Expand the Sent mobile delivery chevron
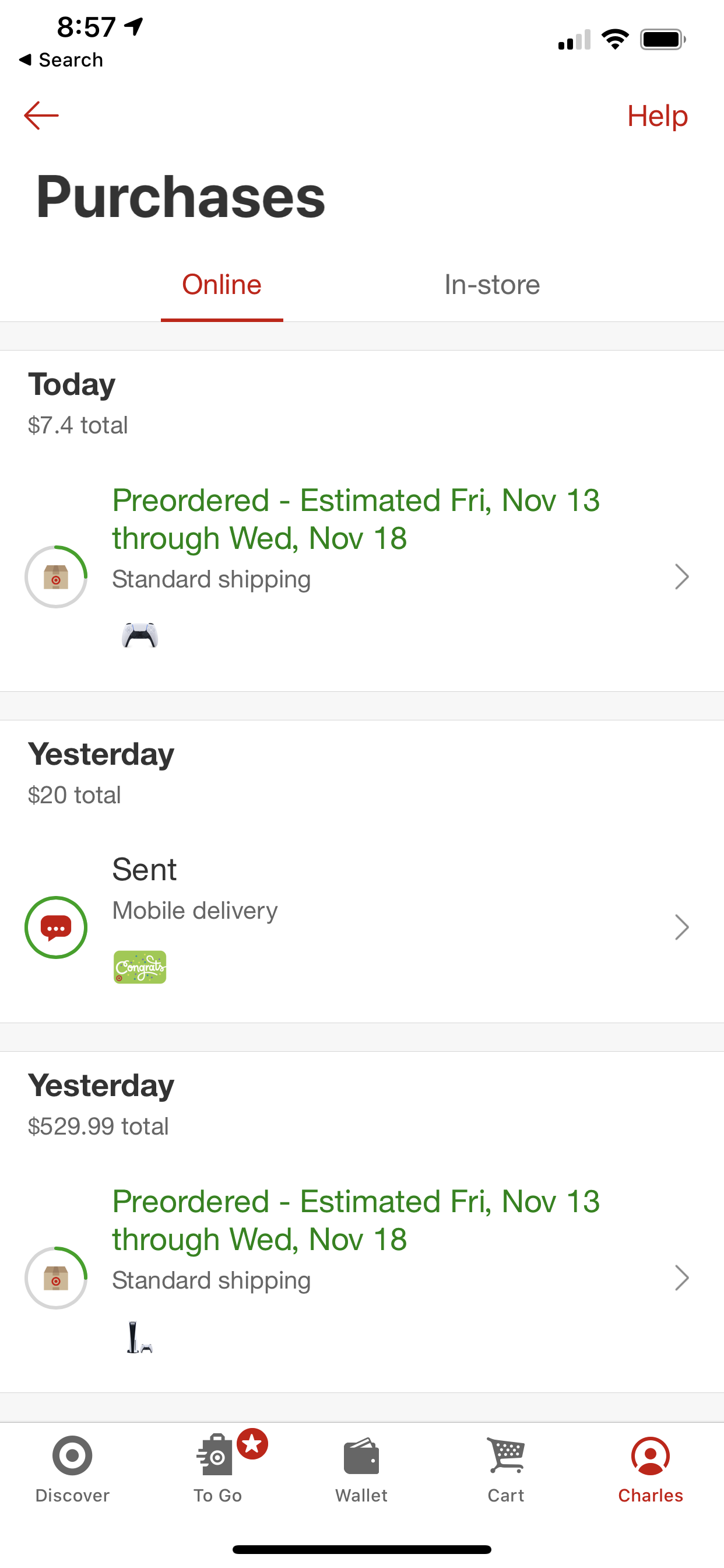Screen dimensions: 724x1568 681,927
